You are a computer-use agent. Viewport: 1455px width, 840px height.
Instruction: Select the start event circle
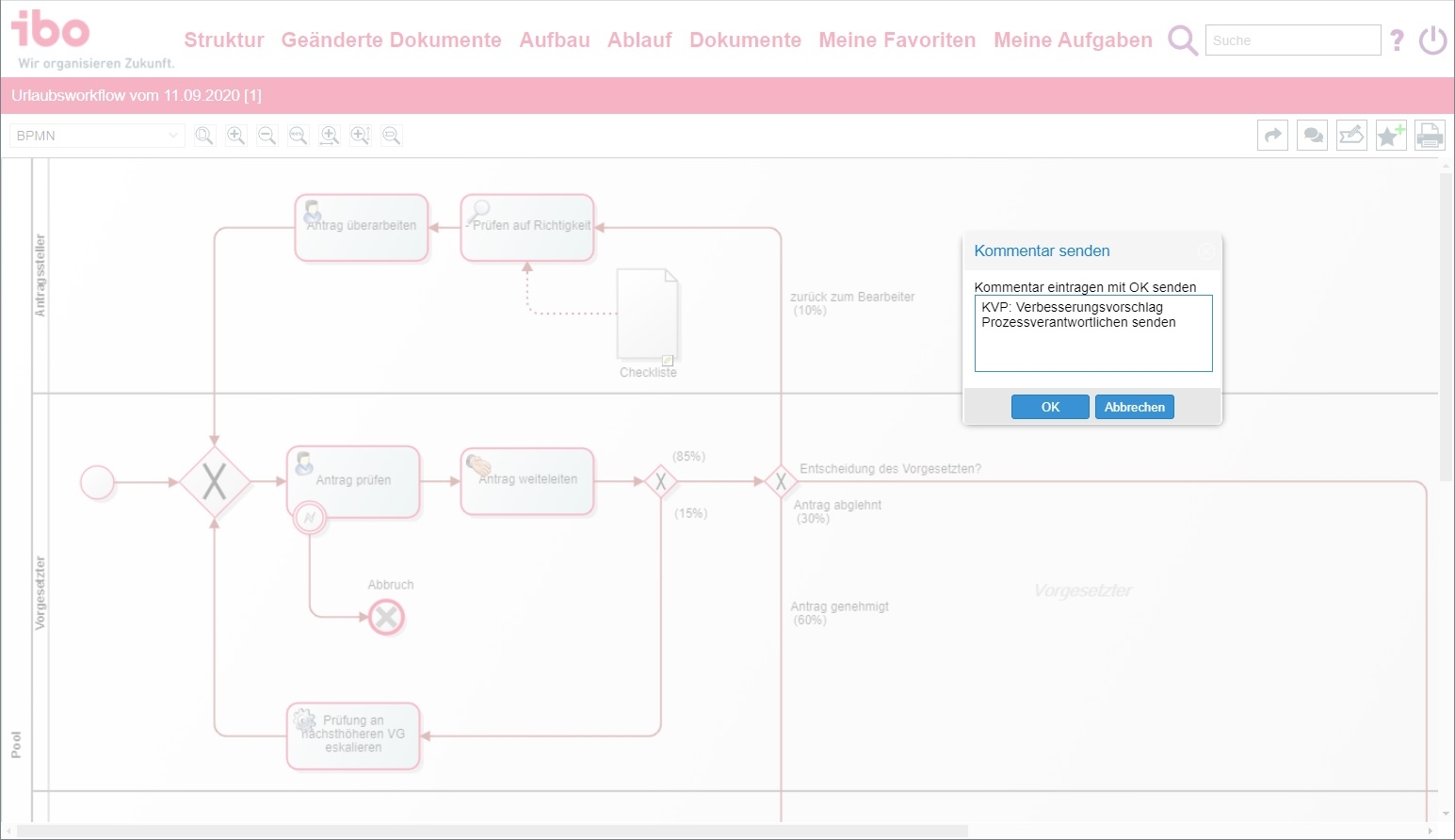pyautogui.click(x=98, y=482)
